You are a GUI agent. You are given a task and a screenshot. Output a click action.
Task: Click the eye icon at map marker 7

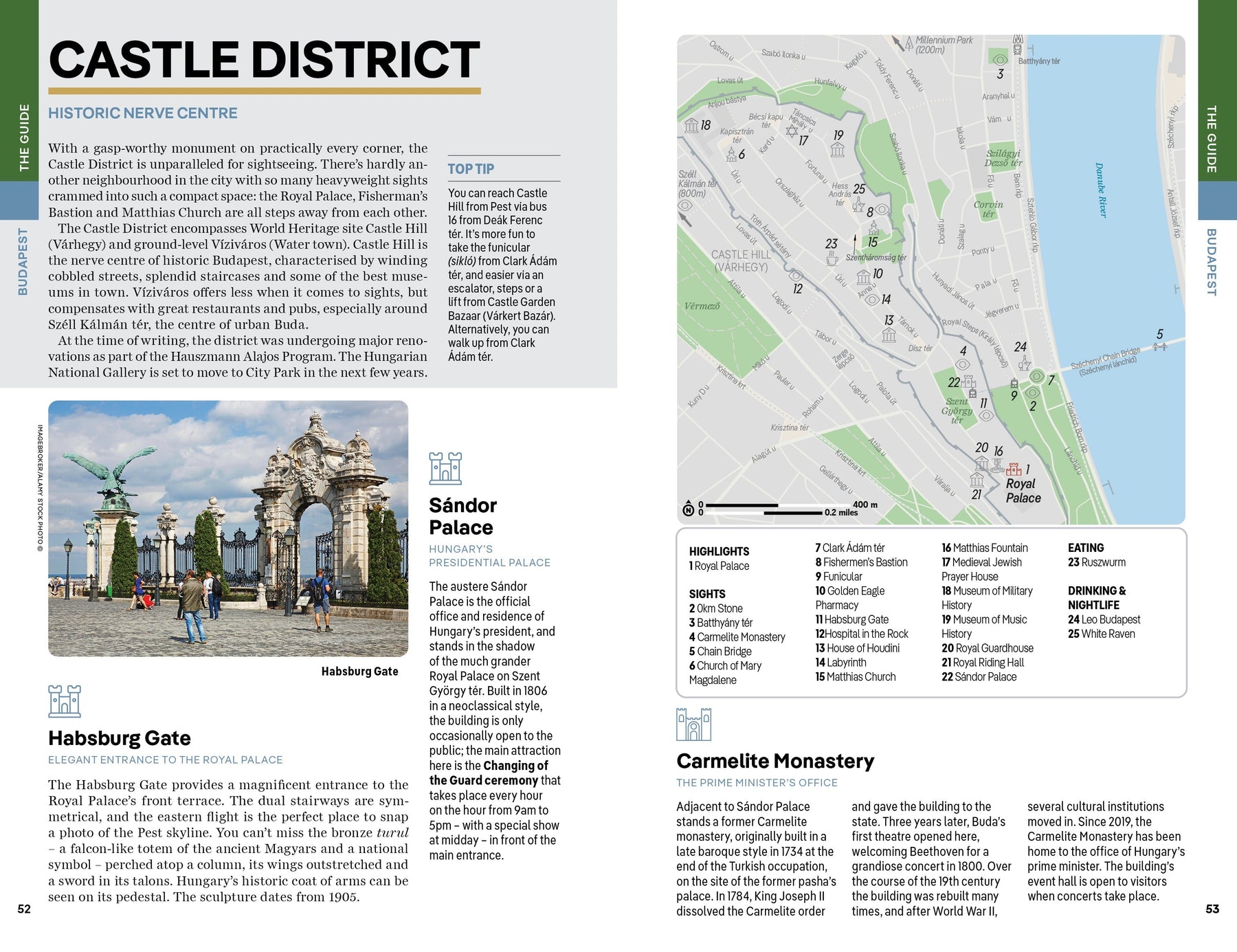(1036, 377)
